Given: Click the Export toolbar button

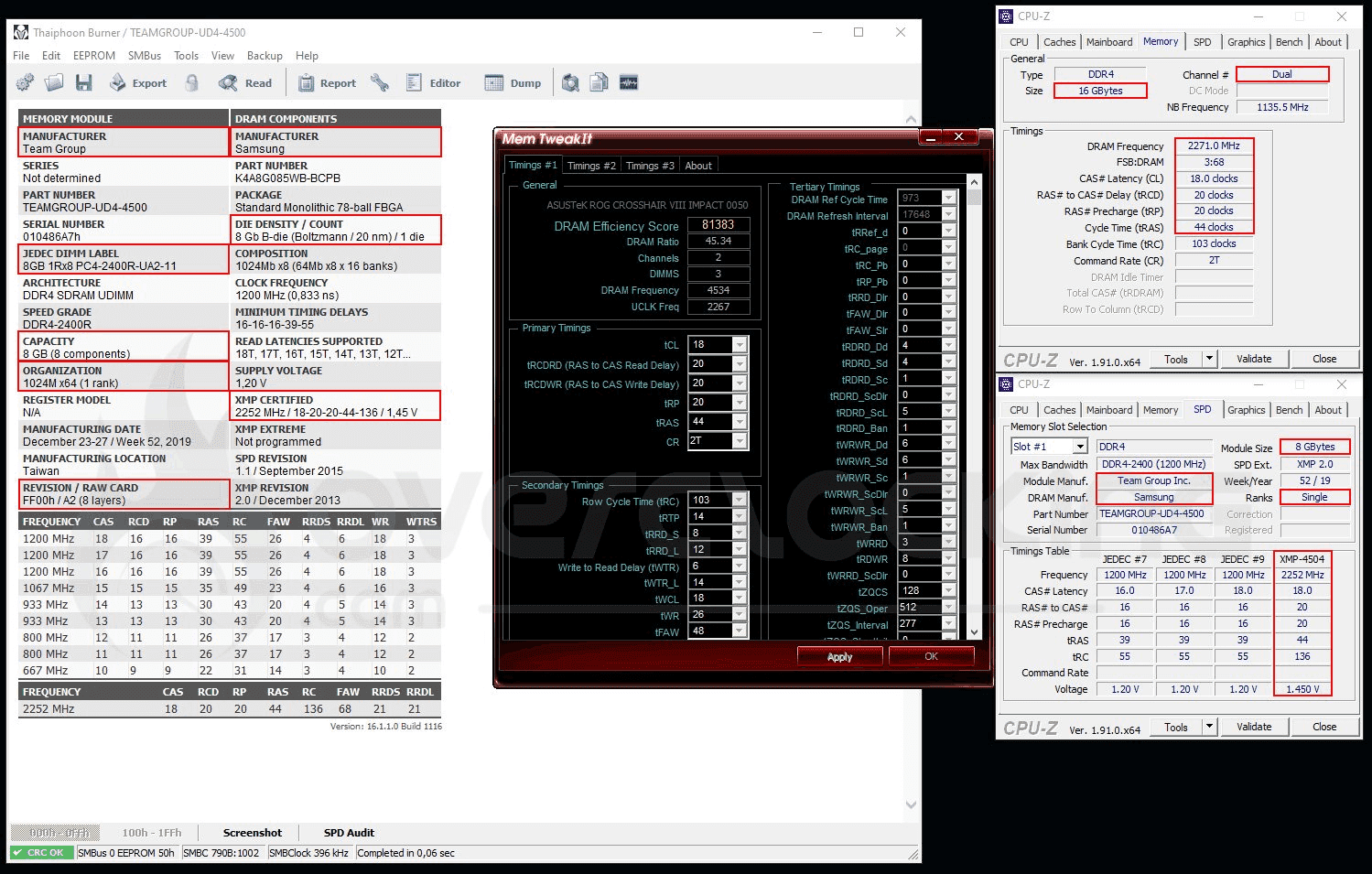Looking at the screenshot, I should click(x=138, y=83).
